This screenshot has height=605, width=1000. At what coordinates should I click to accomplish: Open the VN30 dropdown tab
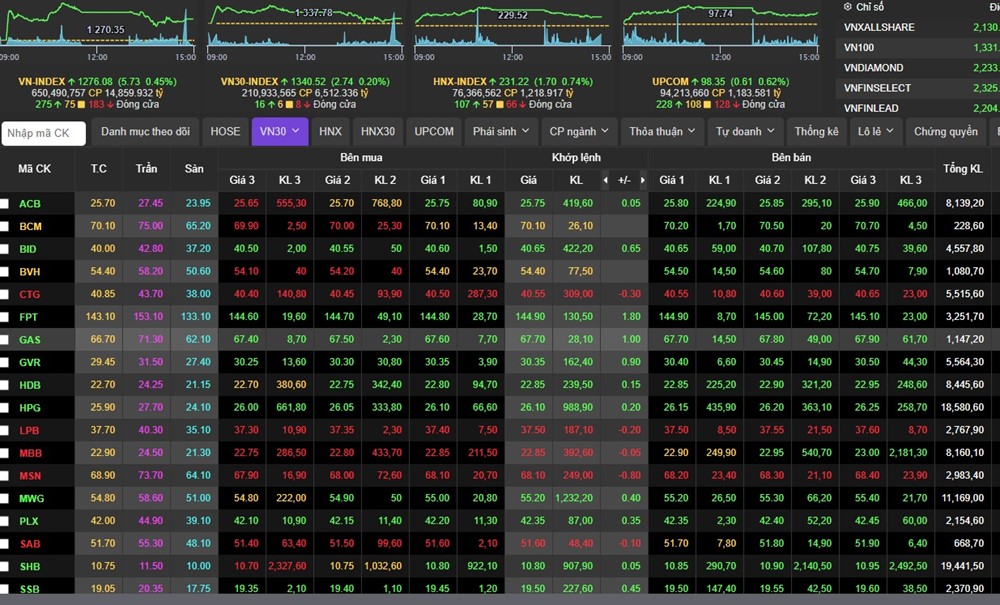point(279,131)
